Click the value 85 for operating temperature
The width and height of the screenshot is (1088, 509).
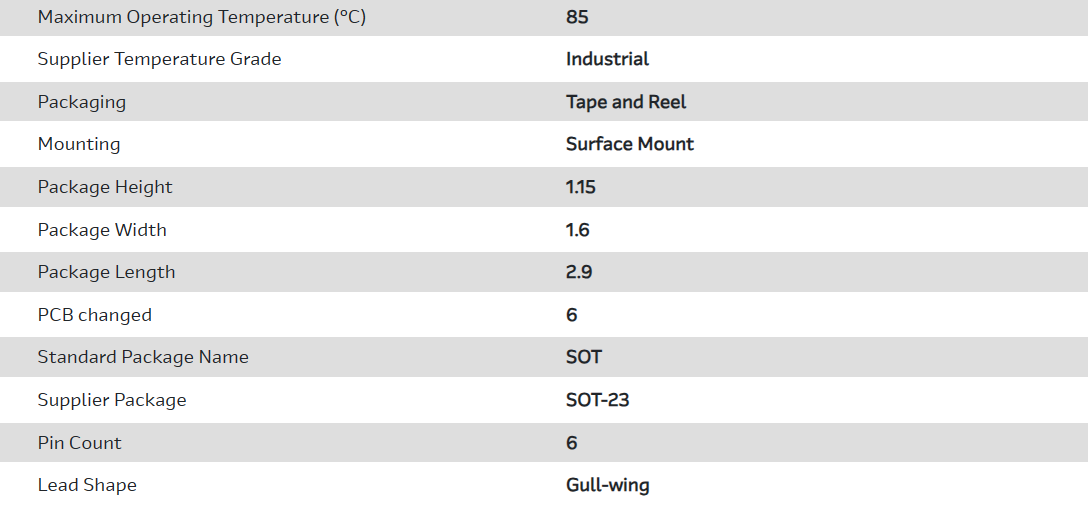click(578, 17)
